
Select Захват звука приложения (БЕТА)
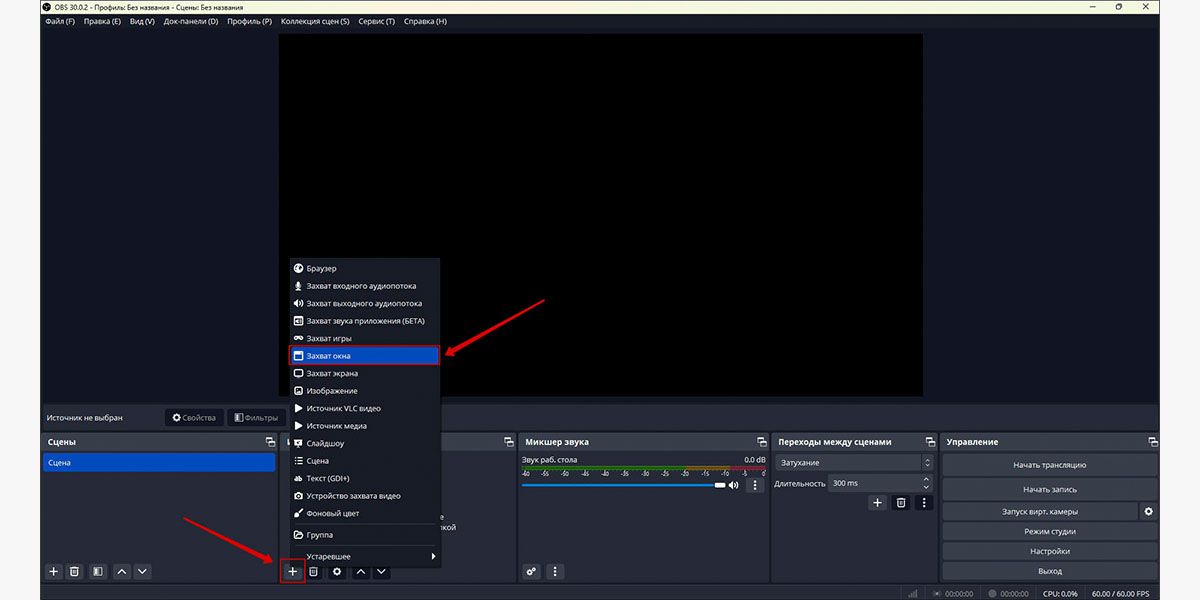365,321
